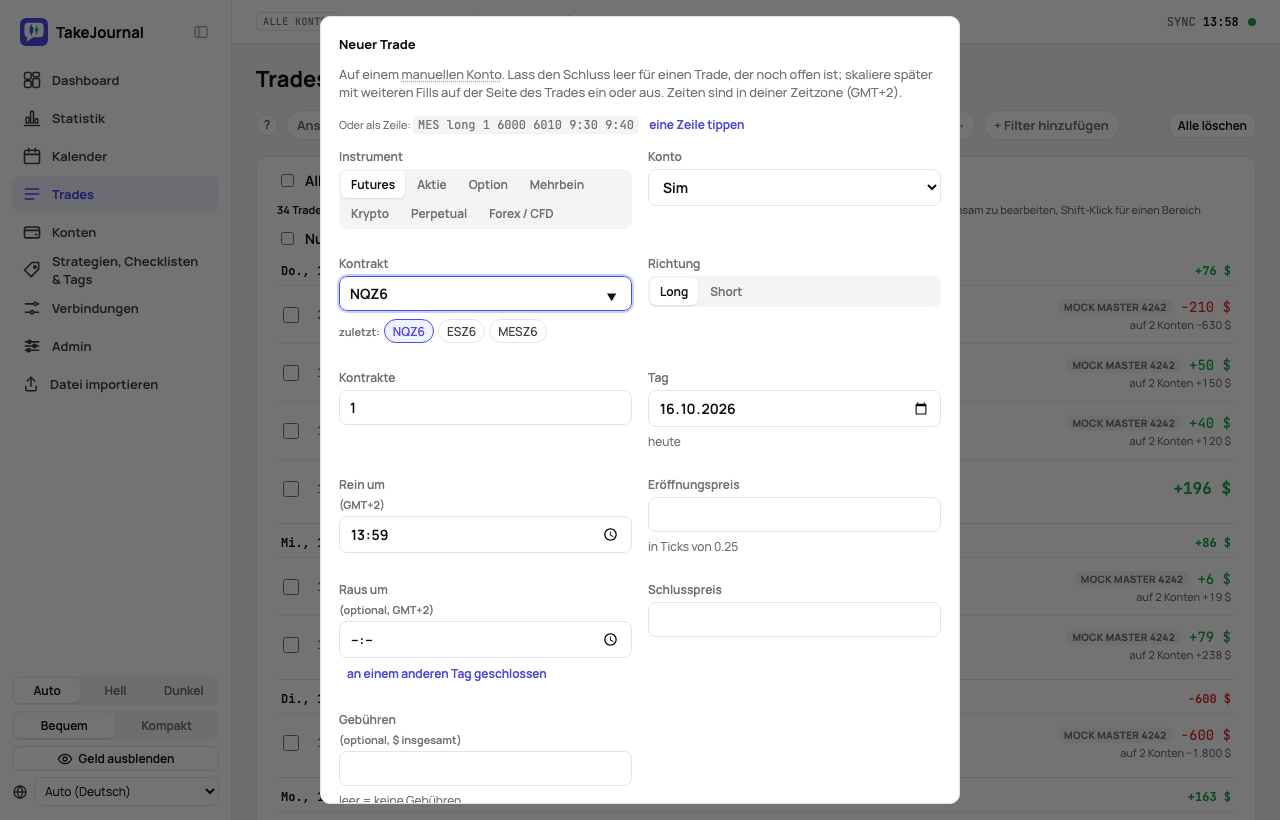Click the 'eine Zeile tippen' link
Image resolution: width=1280 pixels, height=820 pixels.
click(x=697, y=125)
